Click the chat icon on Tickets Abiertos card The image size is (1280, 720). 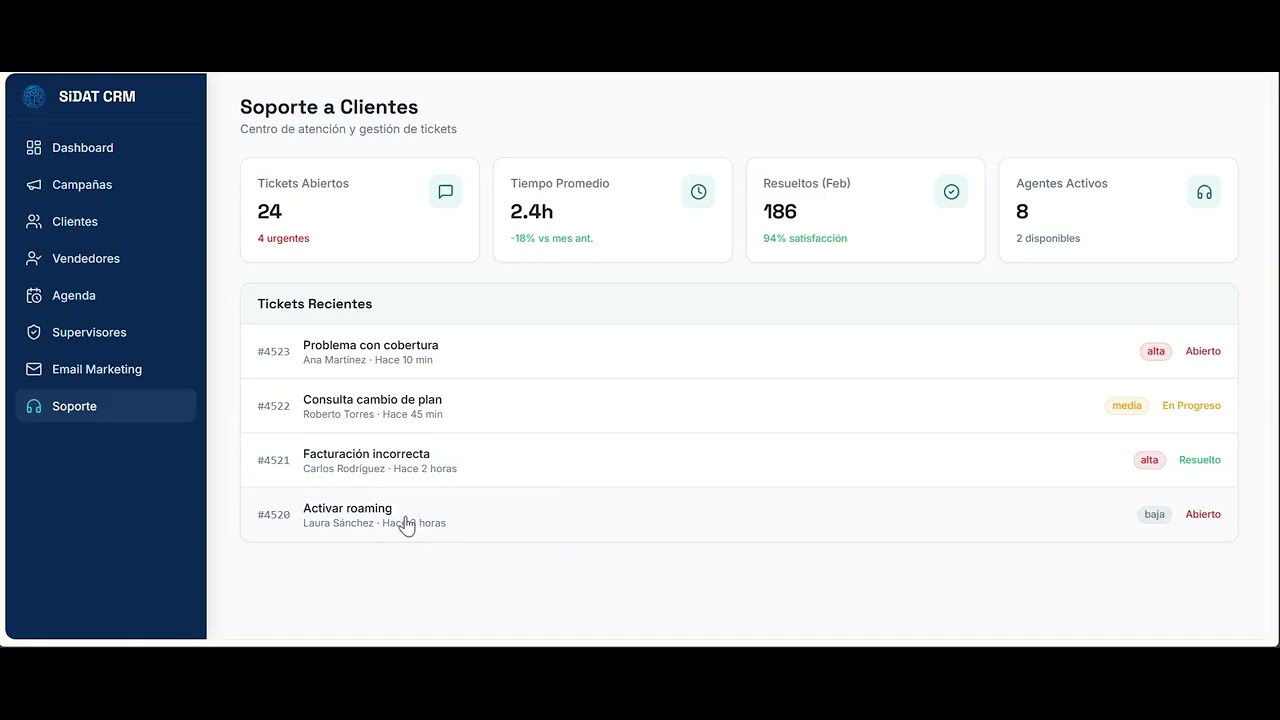446,191
